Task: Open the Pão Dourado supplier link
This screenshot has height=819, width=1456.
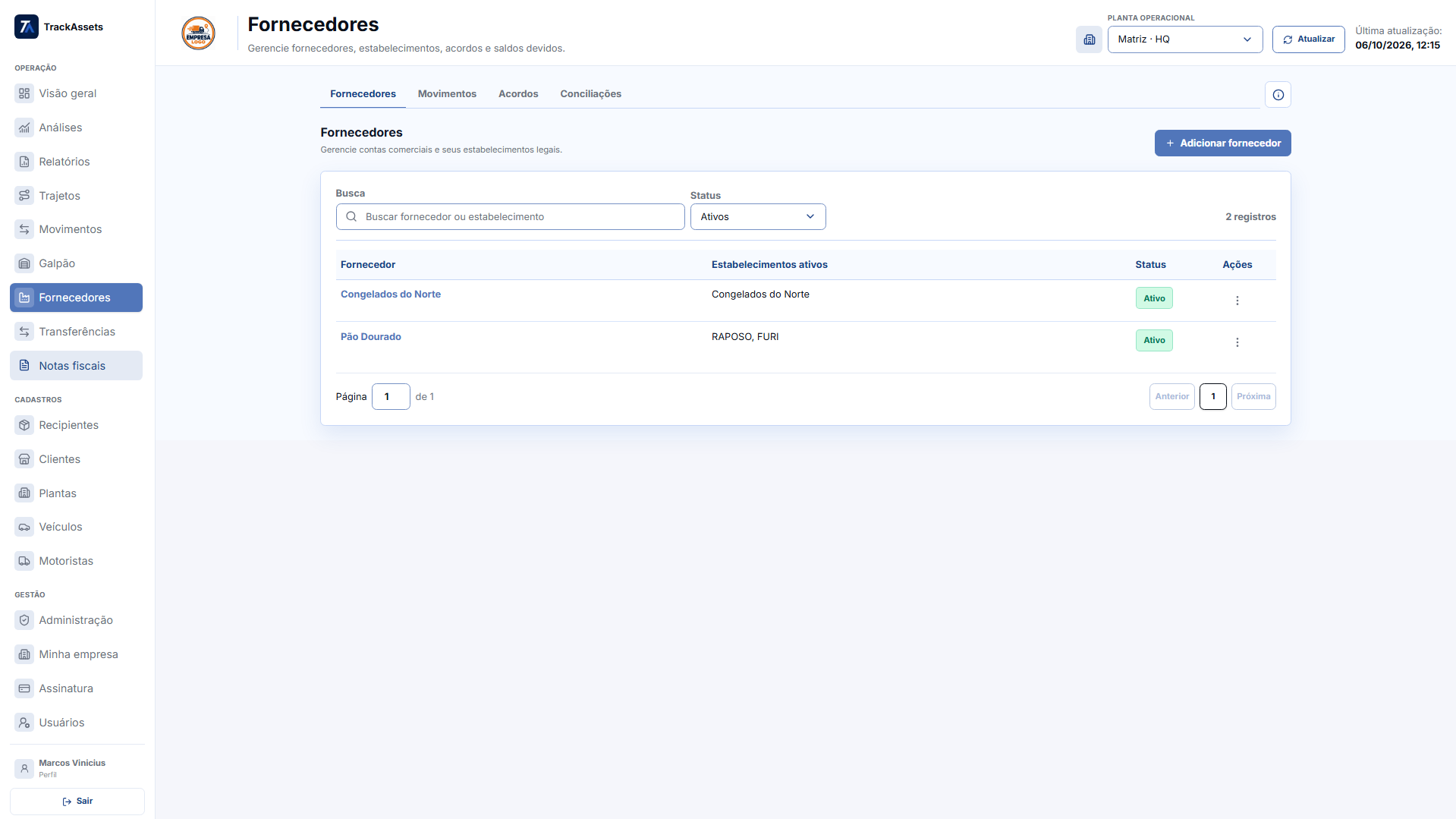Action: (370, 337)
